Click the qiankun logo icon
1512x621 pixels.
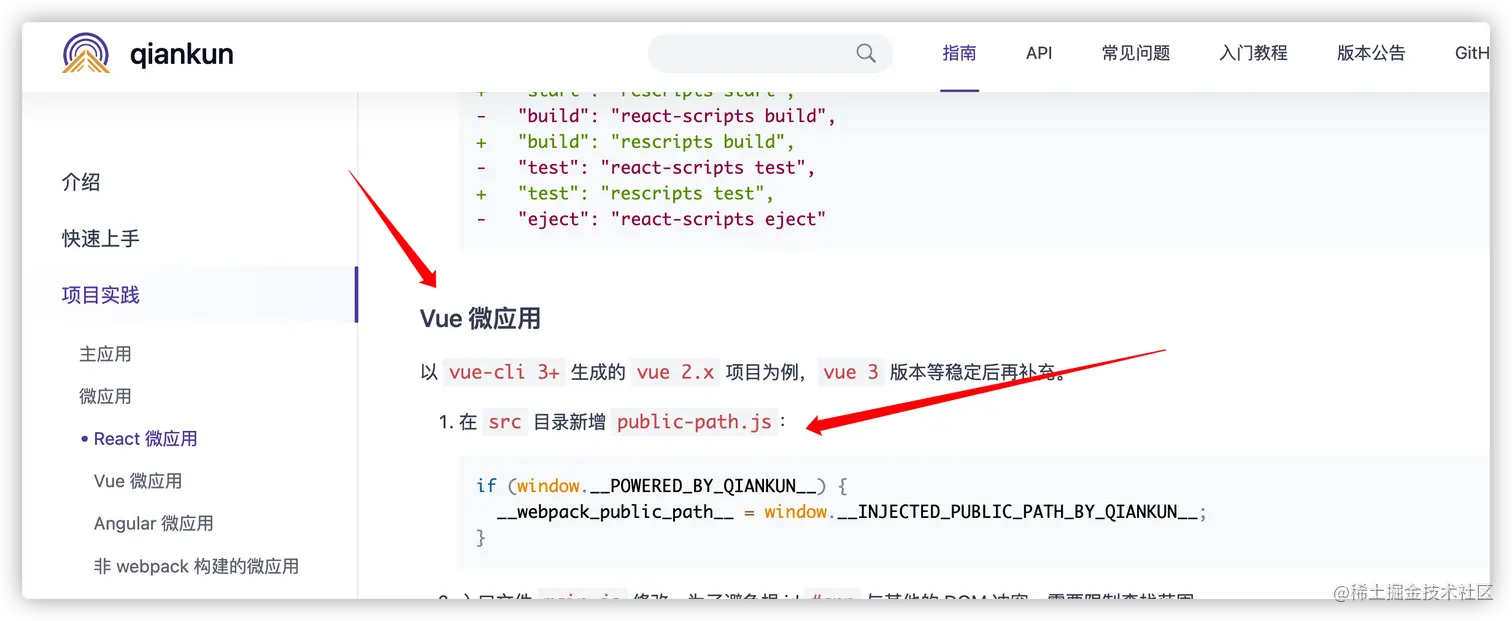86,53
